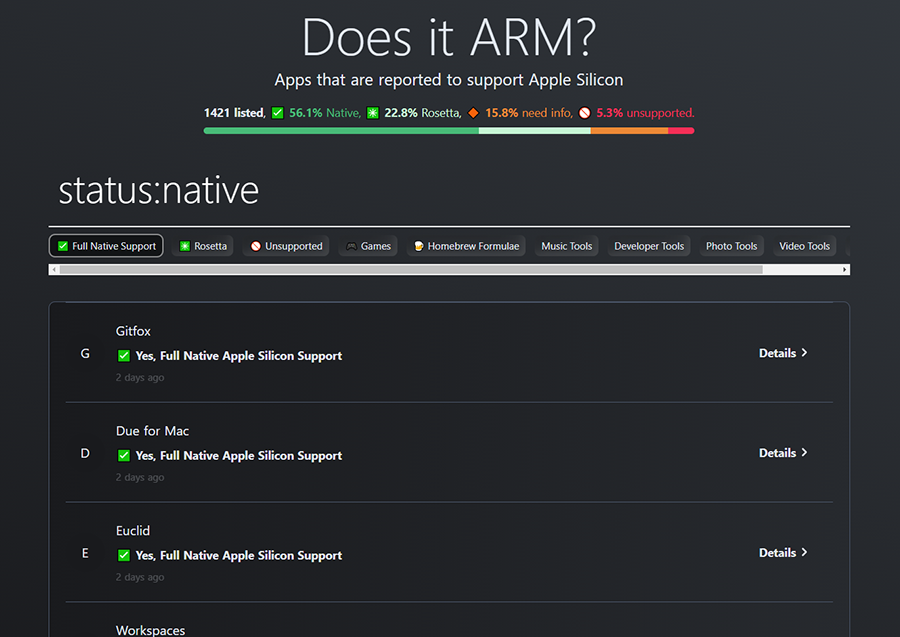Click the status:native search field
Viewport: 900px width, 637px height.
click(x=449, y=191)
